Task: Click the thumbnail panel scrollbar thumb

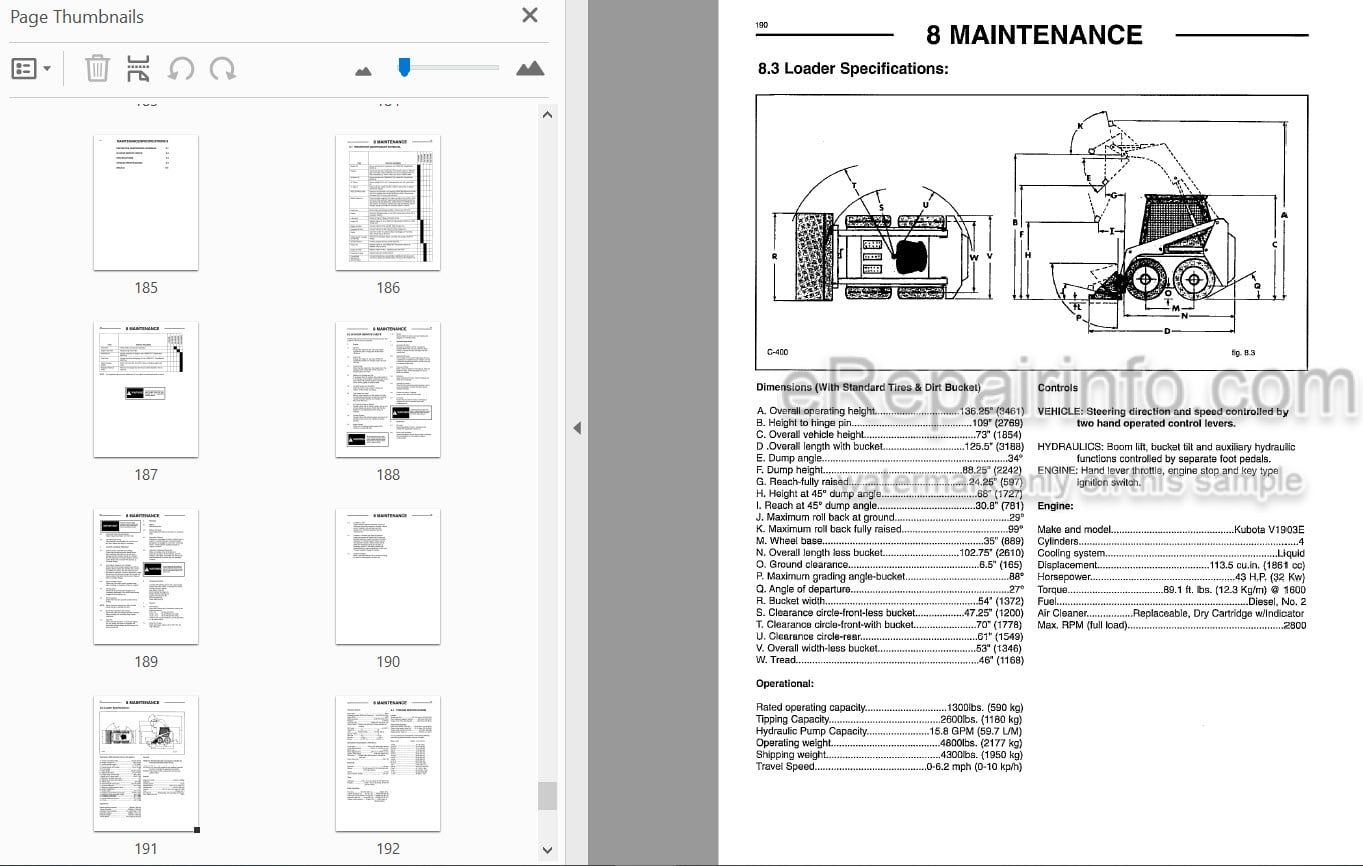Action: [x=547, y=796]
